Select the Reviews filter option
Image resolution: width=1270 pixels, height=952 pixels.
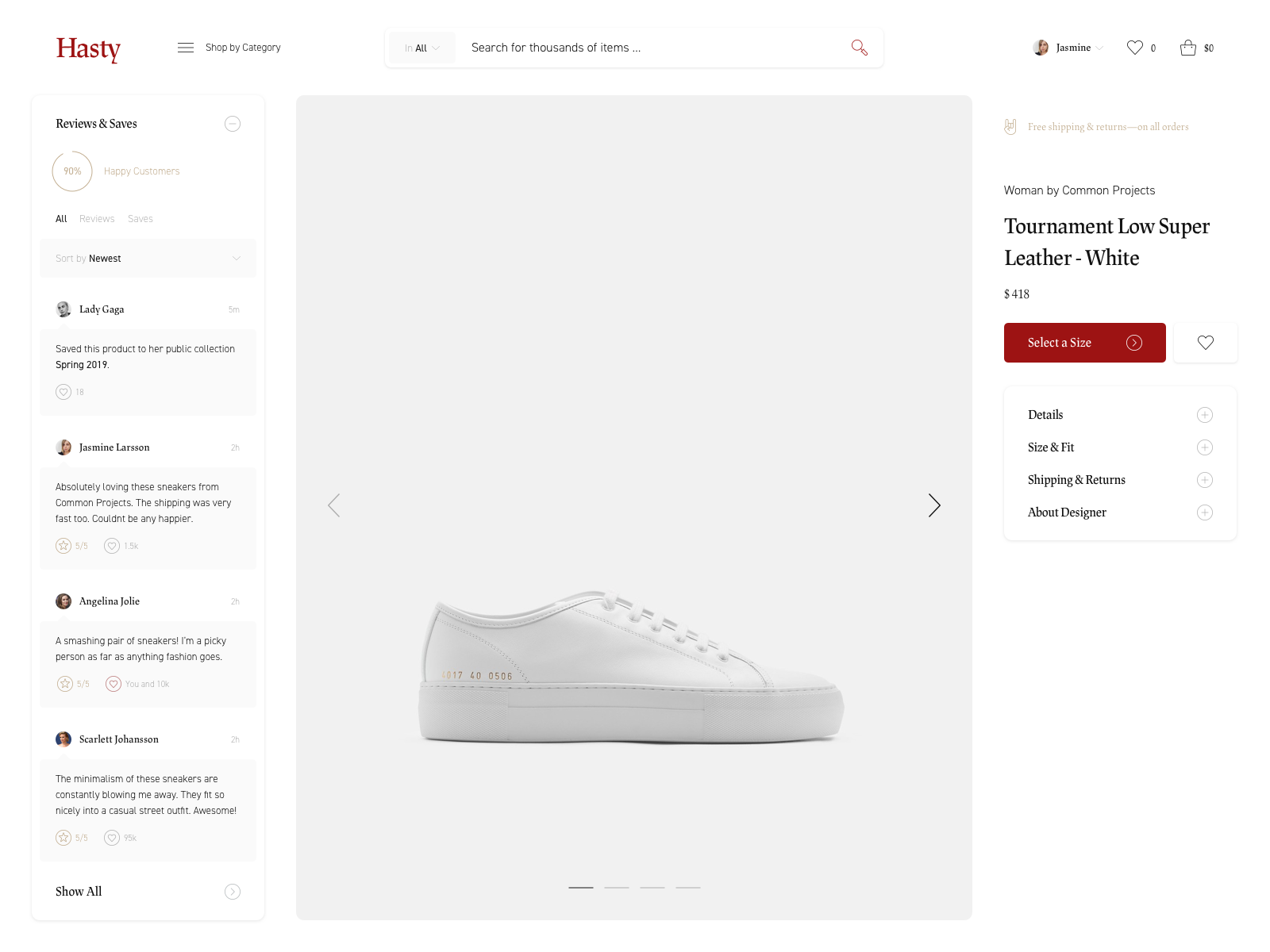[97, 218]
